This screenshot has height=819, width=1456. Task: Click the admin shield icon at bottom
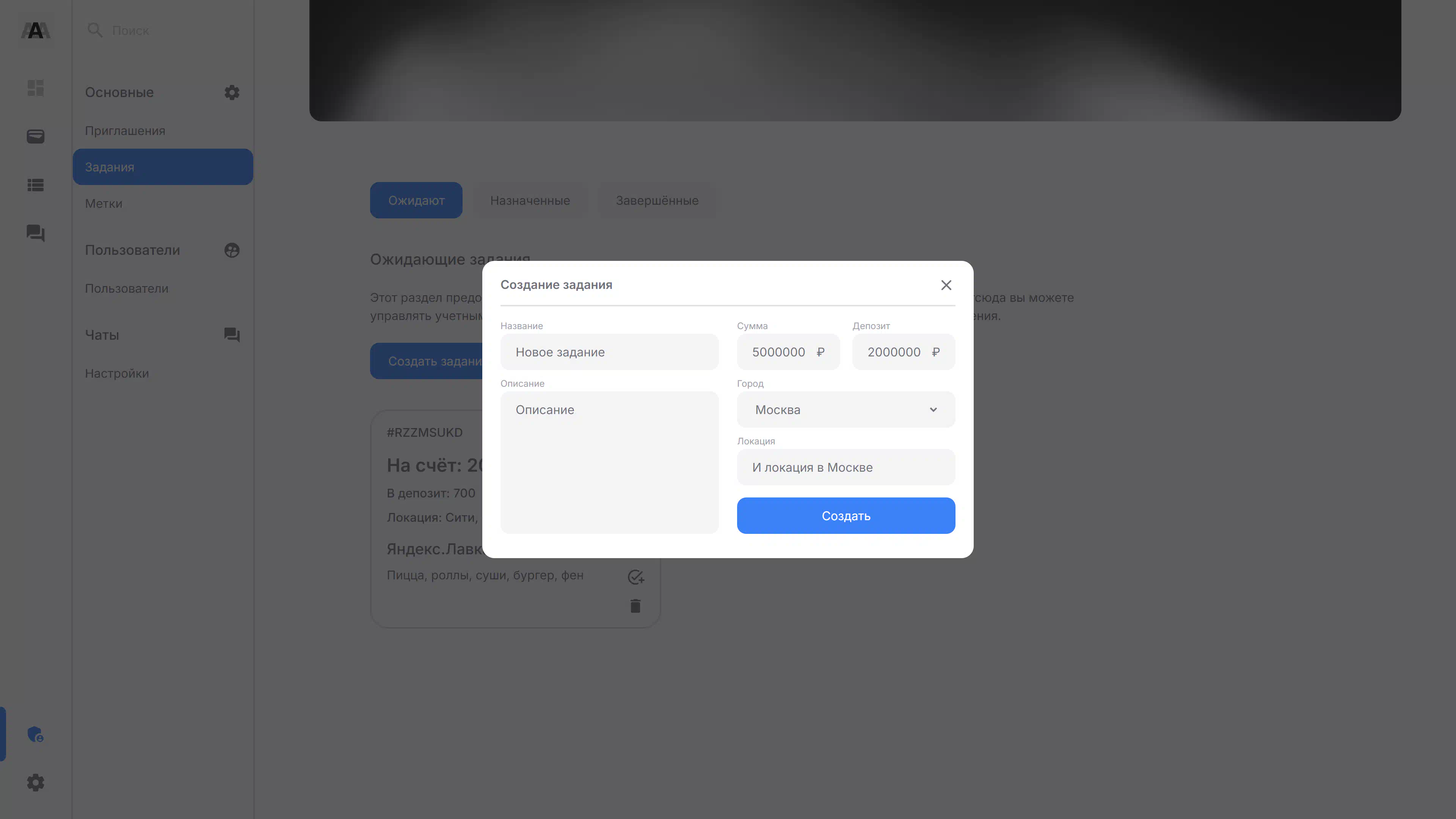[36, 734]
